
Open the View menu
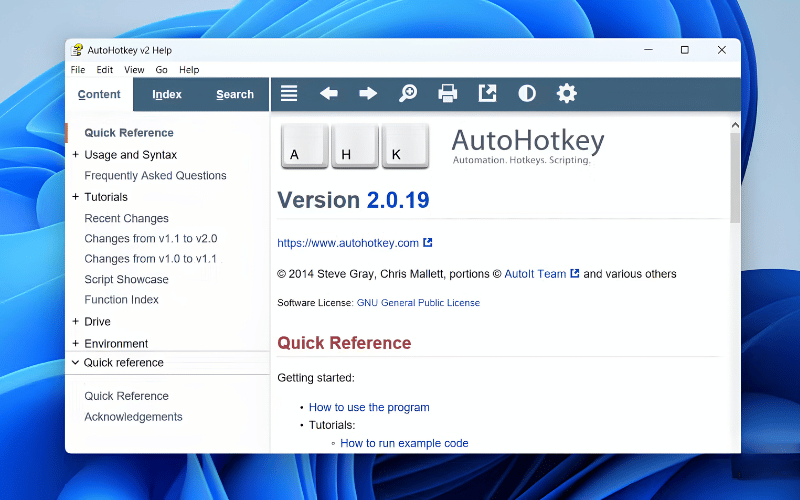point(134,69)
